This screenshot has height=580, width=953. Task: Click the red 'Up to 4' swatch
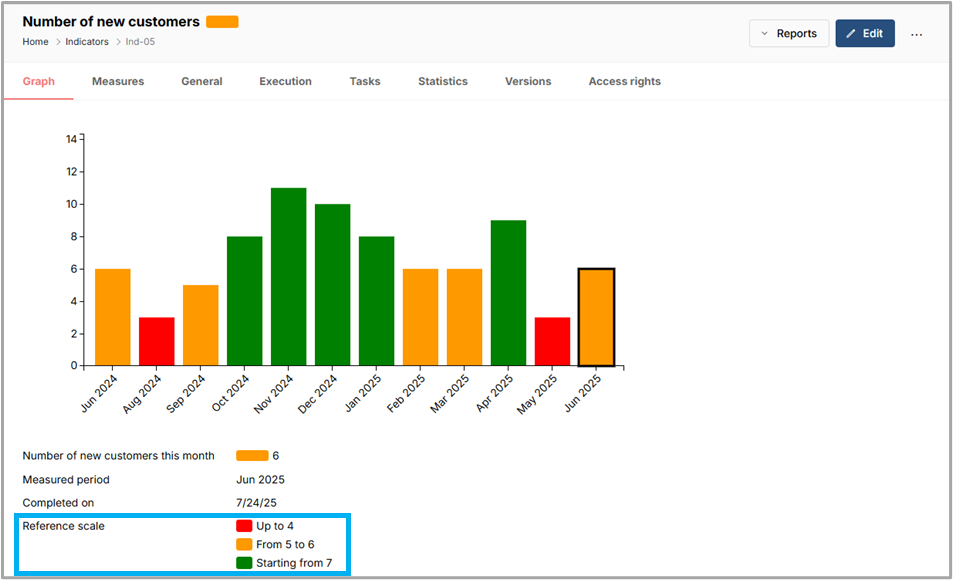click(244, 526)
